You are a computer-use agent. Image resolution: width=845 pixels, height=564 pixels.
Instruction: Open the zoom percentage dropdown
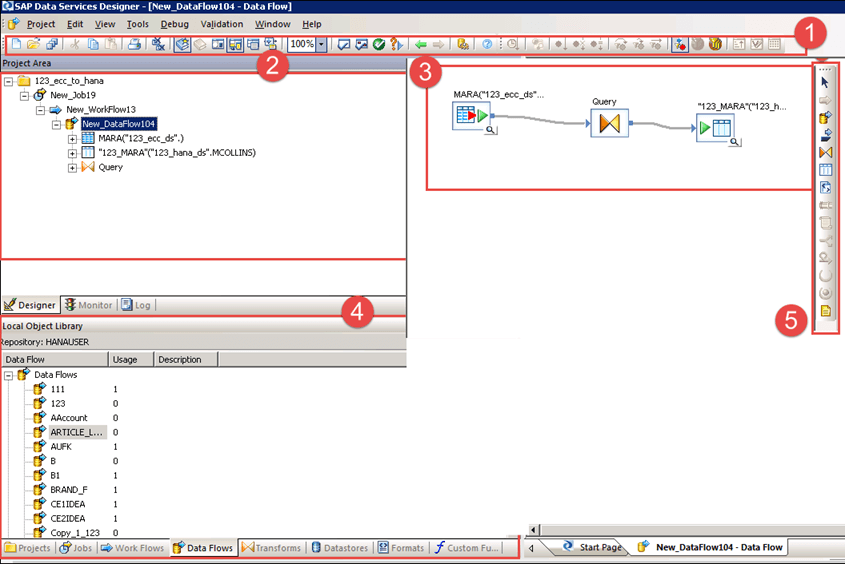point(321,45)
